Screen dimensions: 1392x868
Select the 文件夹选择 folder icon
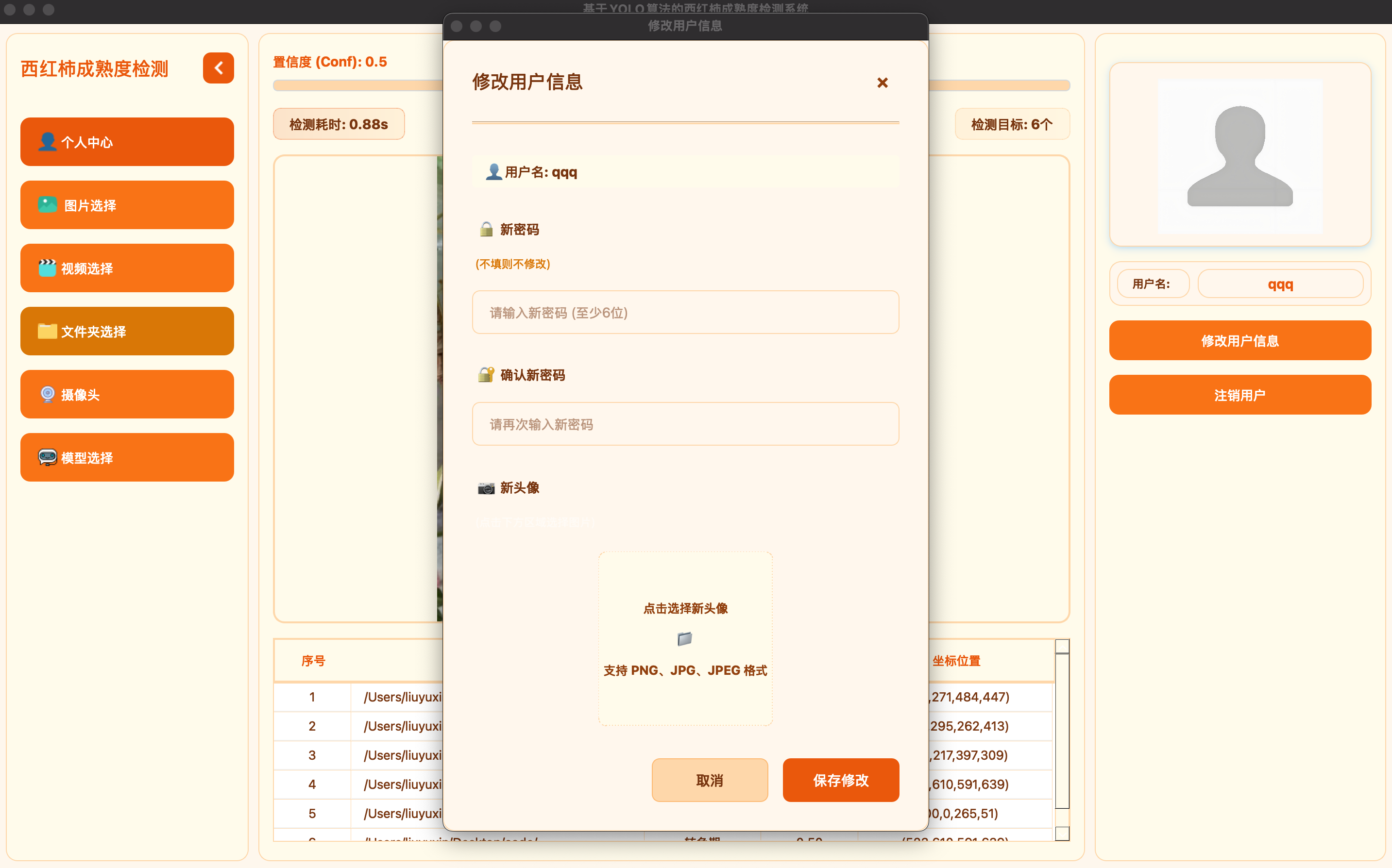tap(47, 331)
